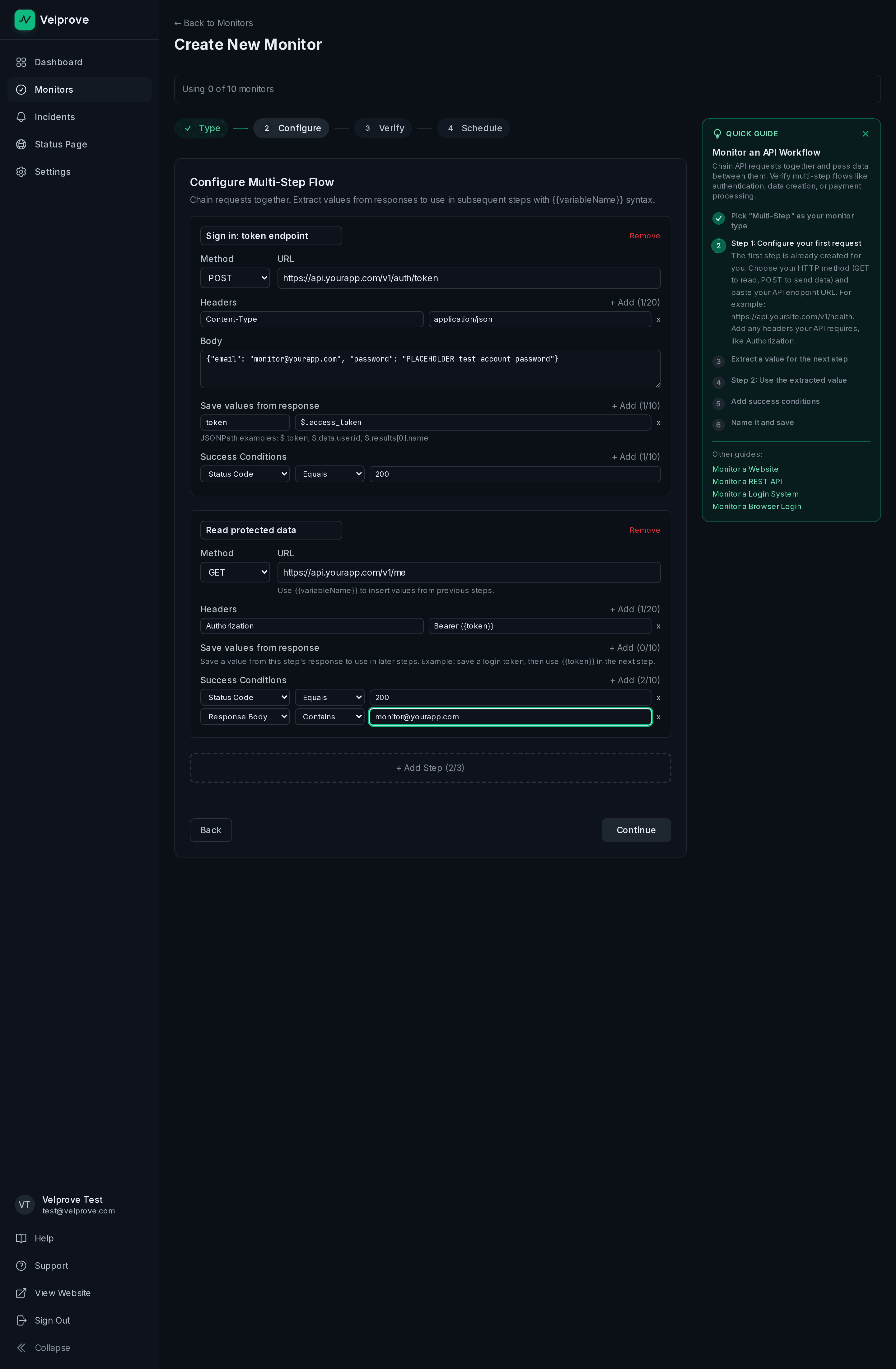Viewport: 896px width, 1369px height.
Task: Close the Quick Guide panel
Action: [x=865, y=134]
